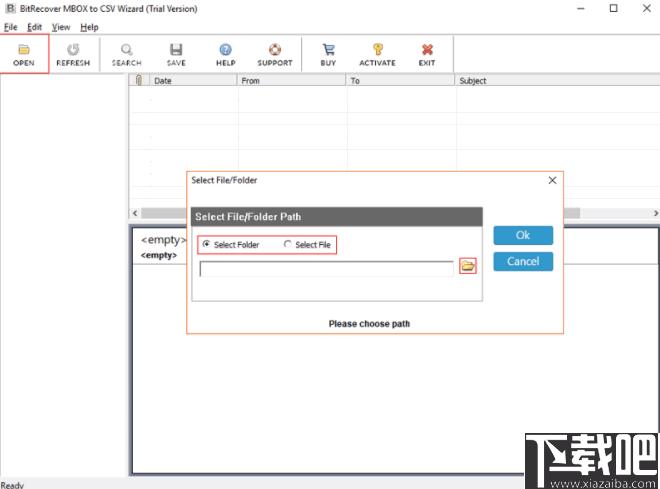The width and height of the screenshot is (660, 489).
Task: Click the Exit red cross icon
Action: pos(427,50)
